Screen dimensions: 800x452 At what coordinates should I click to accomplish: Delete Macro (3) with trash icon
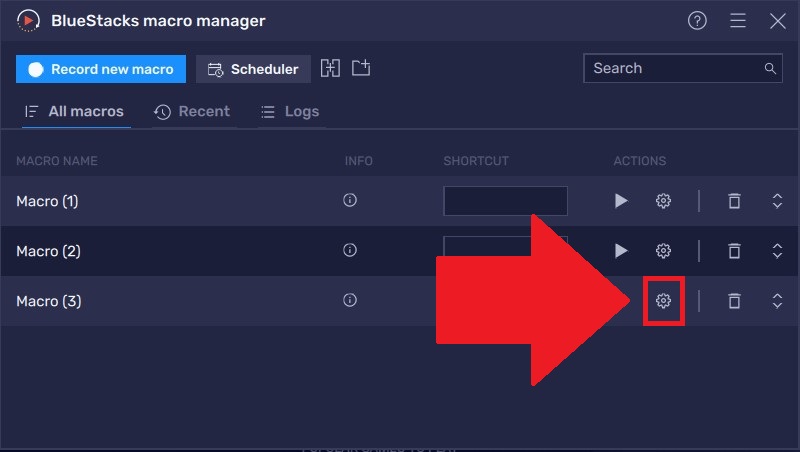(734, 300)
